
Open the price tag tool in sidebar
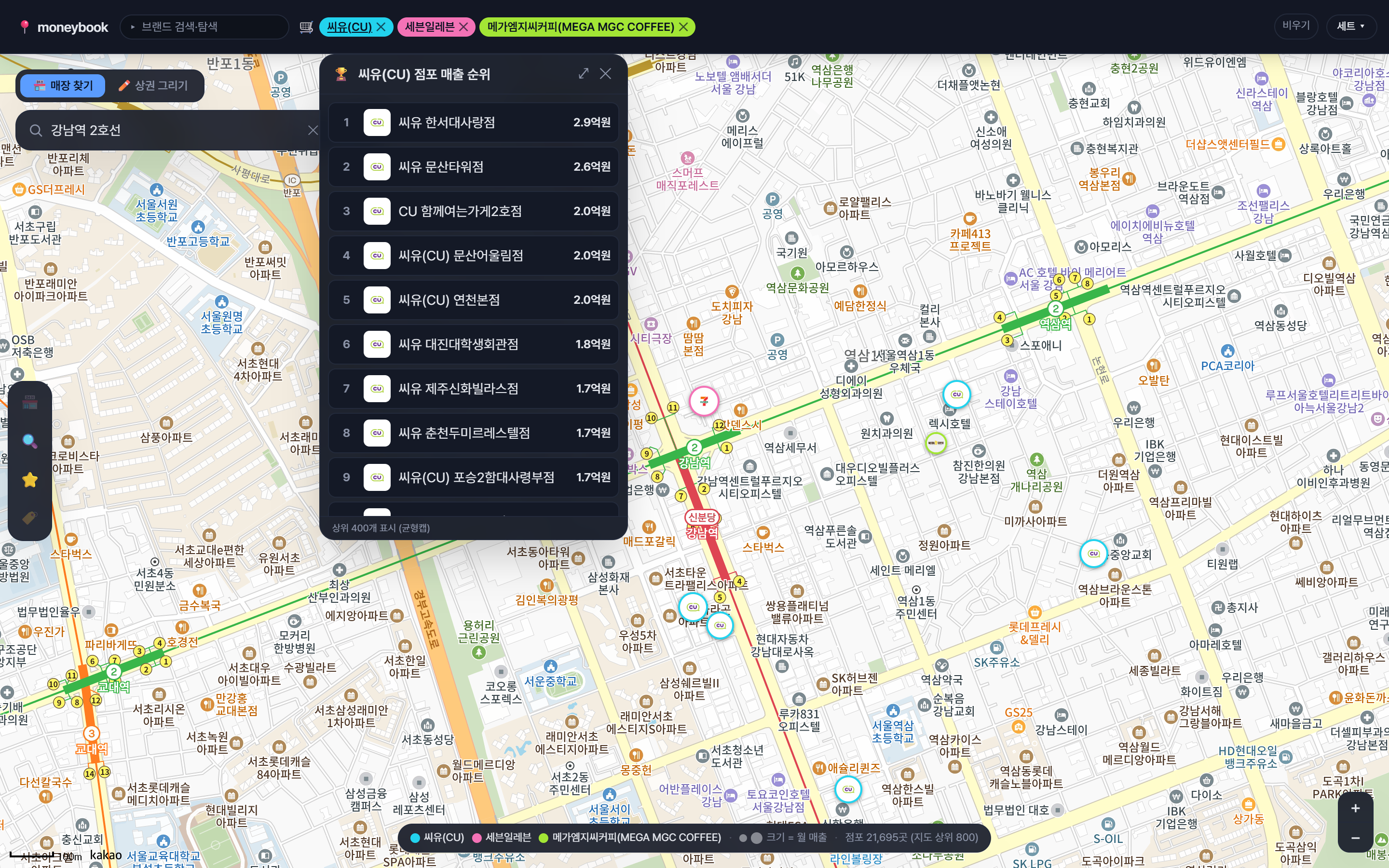point(30,518)
